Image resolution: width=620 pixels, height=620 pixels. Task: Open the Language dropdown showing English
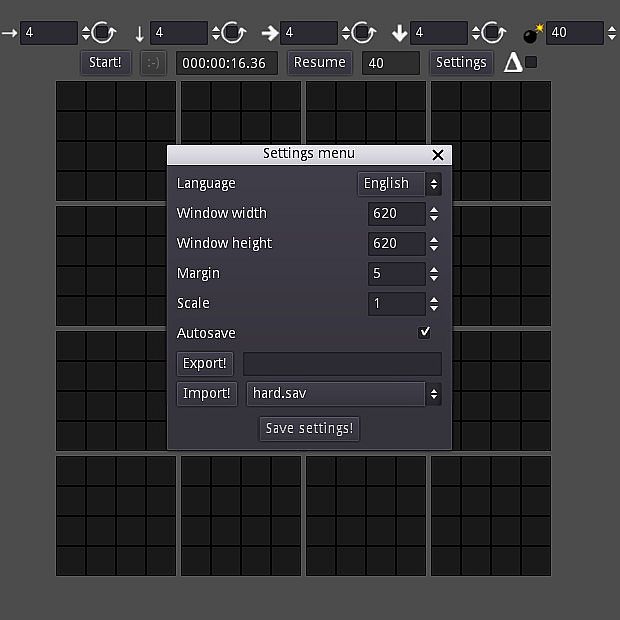(399, 183)
